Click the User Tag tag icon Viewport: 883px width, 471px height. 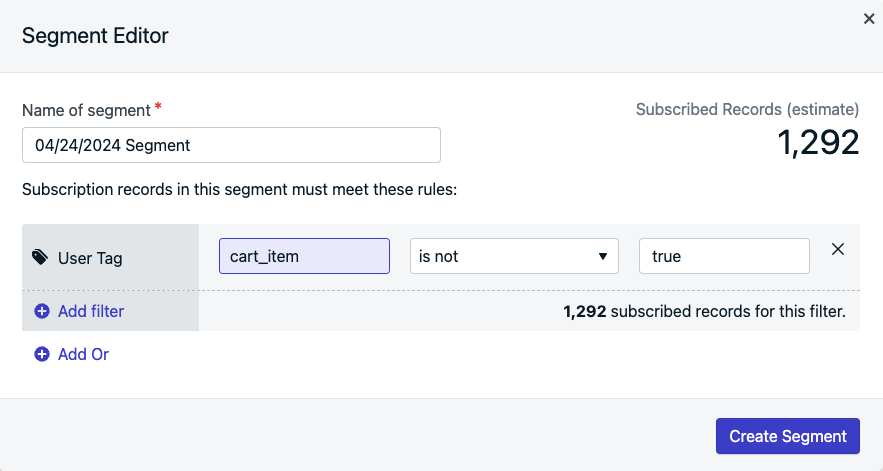tap(40, 257)
